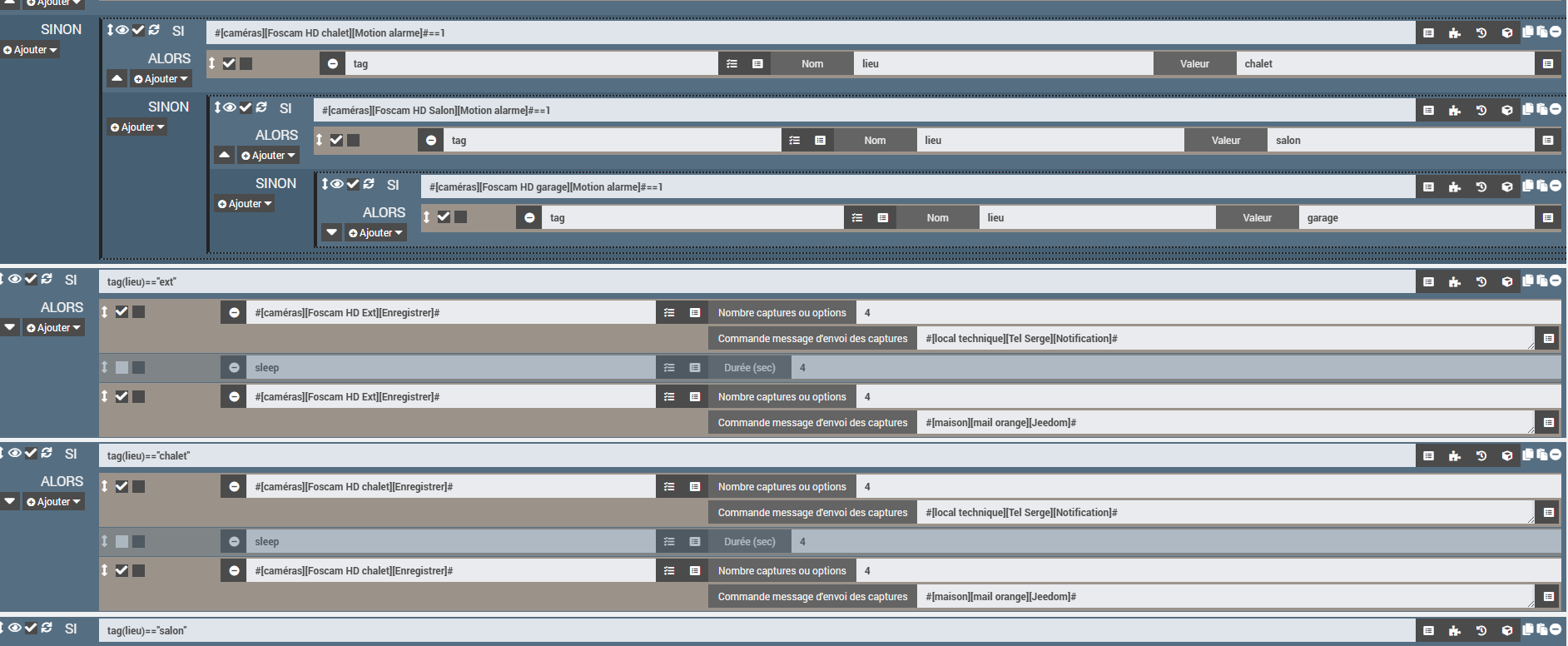Screen dimensions: 1568x646
Task: Click paste icon on the tag(lieu)=="chalet" block
Action: click(x=1542, y=455)
